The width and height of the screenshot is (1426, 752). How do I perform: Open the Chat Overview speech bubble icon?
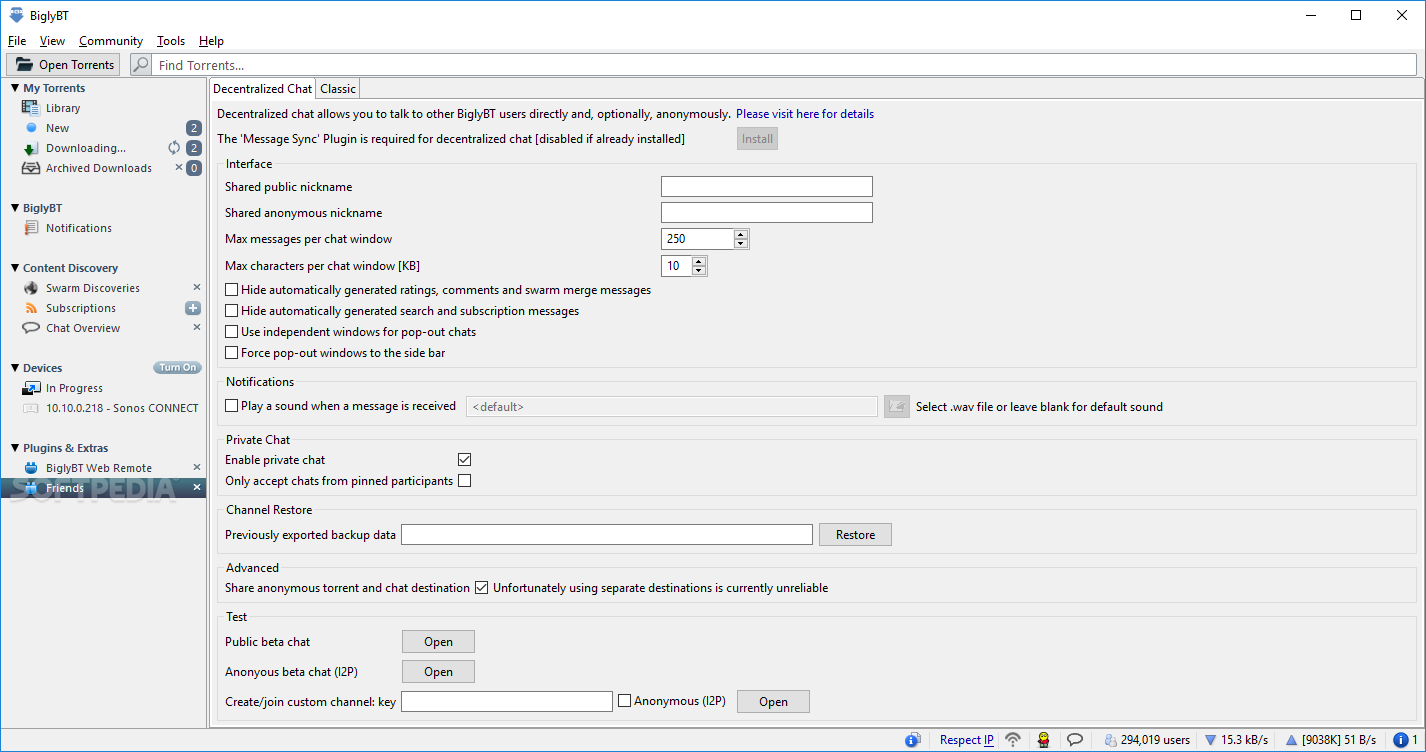pos(30,328)
